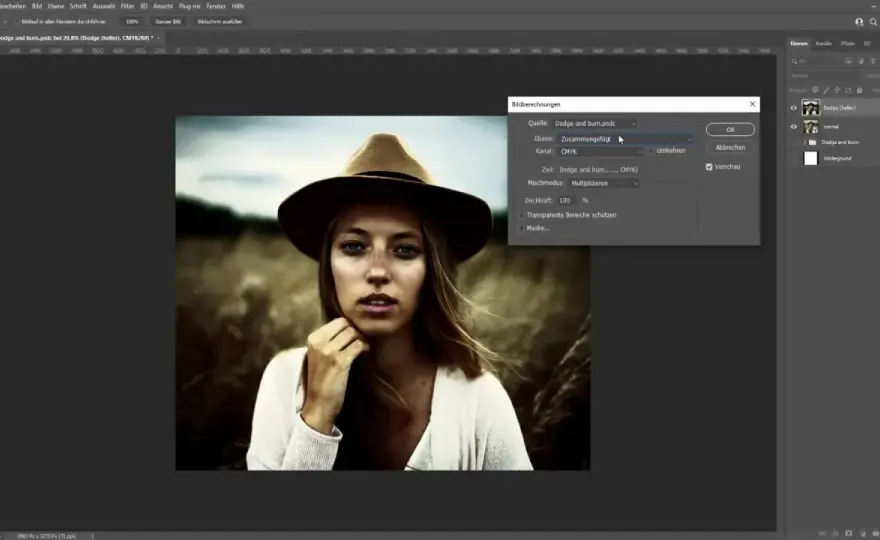The image size is (880, 540).
Task: Open the Mischmodus Multiplizieren dropdown
Action: pos(604,184)
